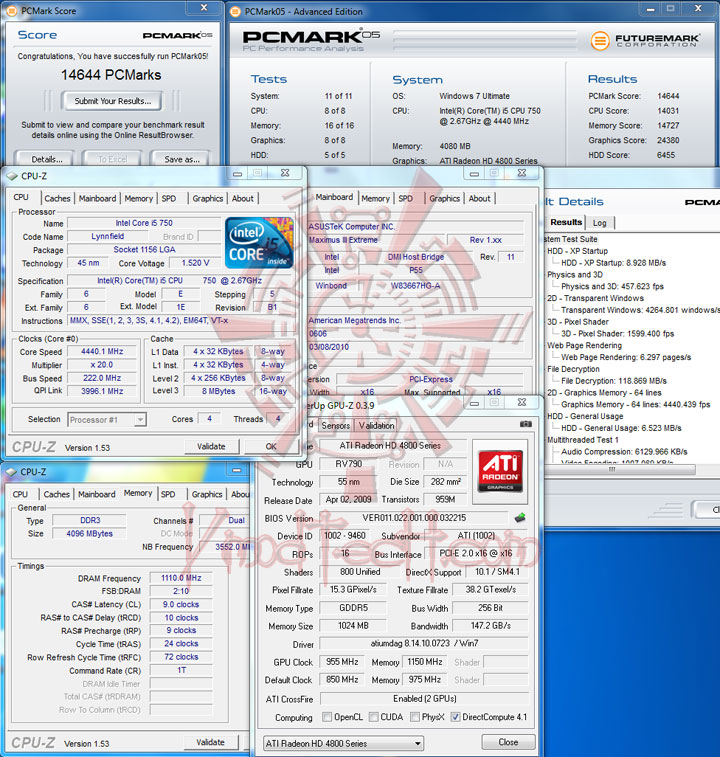Select Physics and 3D tree item

pyautogui.click(x=575, y=275)
